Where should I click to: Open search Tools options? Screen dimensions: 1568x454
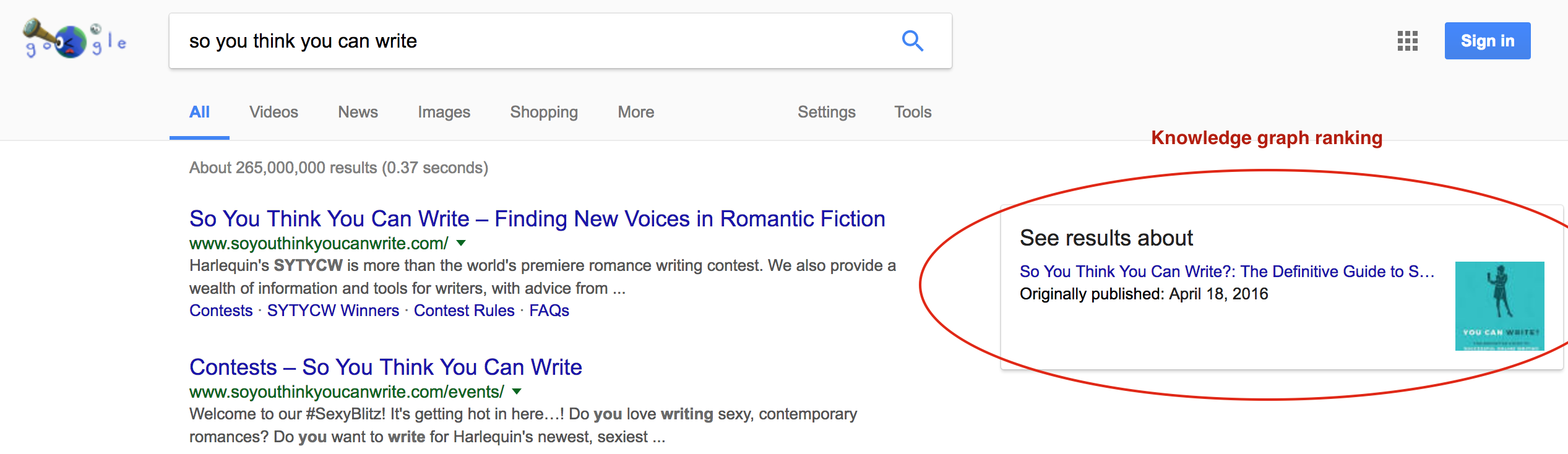pos(913,112)
